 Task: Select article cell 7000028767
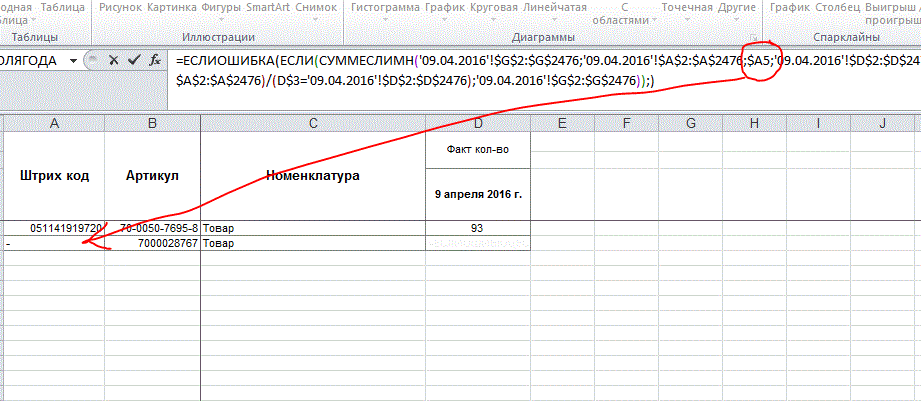(x=152, y=243)
